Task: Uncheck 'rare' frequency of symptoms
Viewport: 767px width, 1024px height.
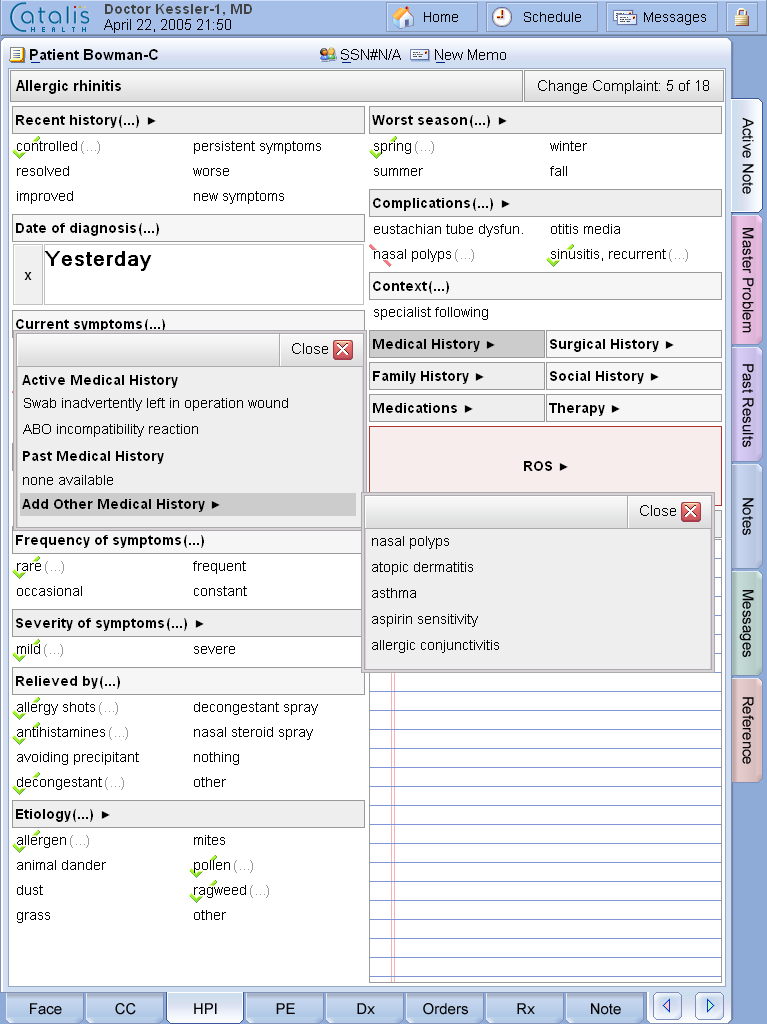Action: (29, 566)
